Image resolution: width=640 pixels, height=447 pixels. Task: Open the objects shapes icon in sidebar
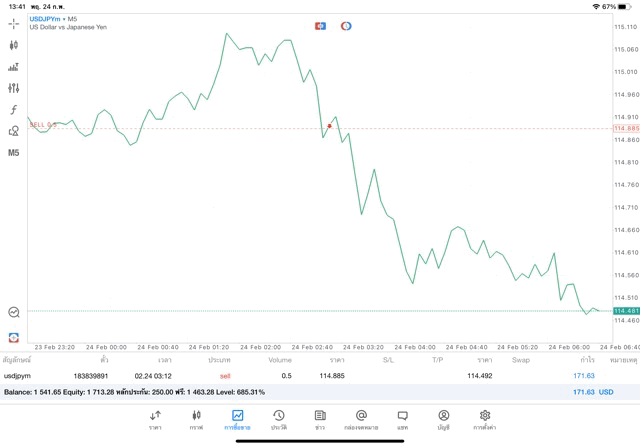[14, 131]
